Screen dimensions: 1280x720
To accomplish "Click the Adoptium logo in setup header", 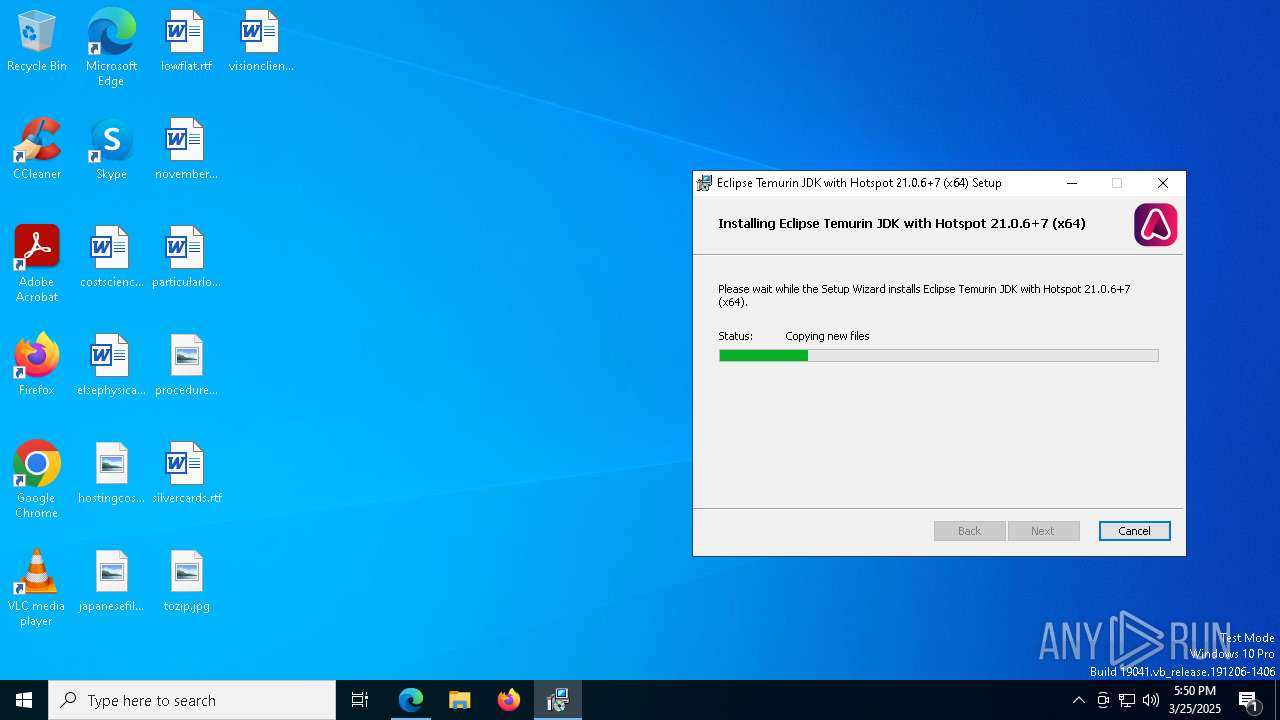I will pyautogui.click(x=1155, y=225).
